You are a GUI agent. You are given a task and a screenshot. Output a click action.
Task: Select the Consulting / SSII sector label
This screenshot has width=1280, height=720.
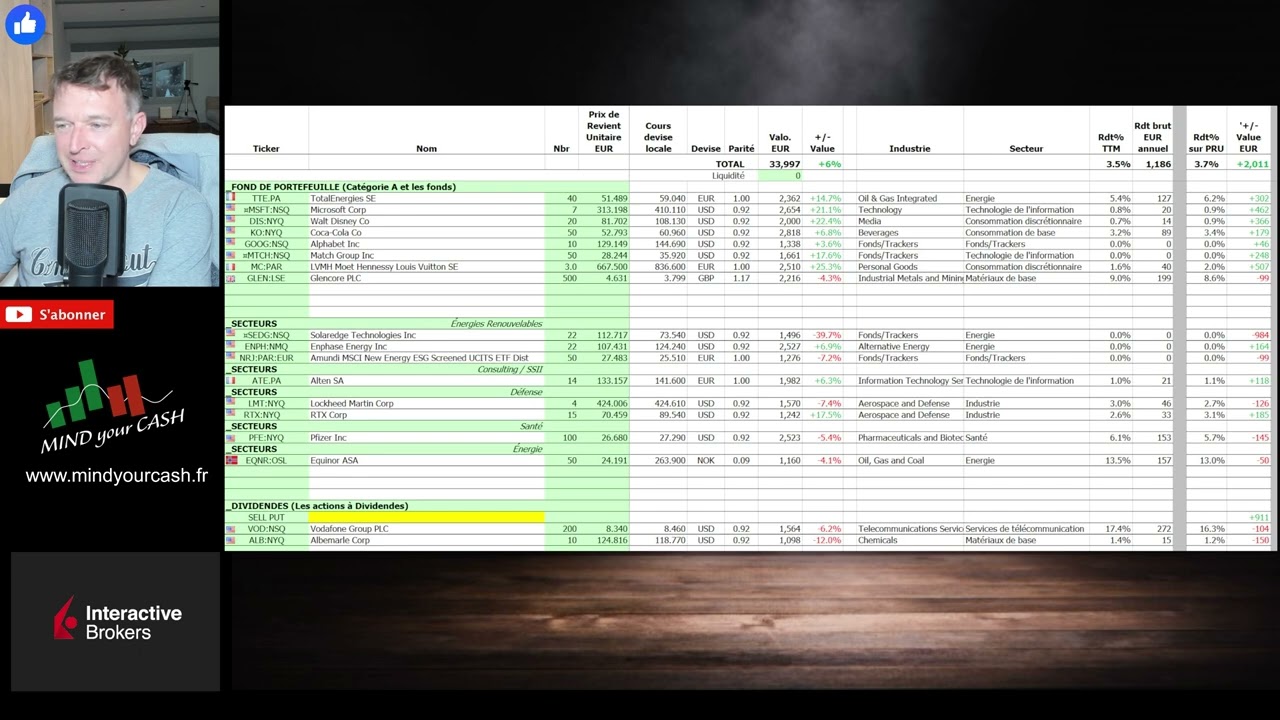(x=510, y=369)
